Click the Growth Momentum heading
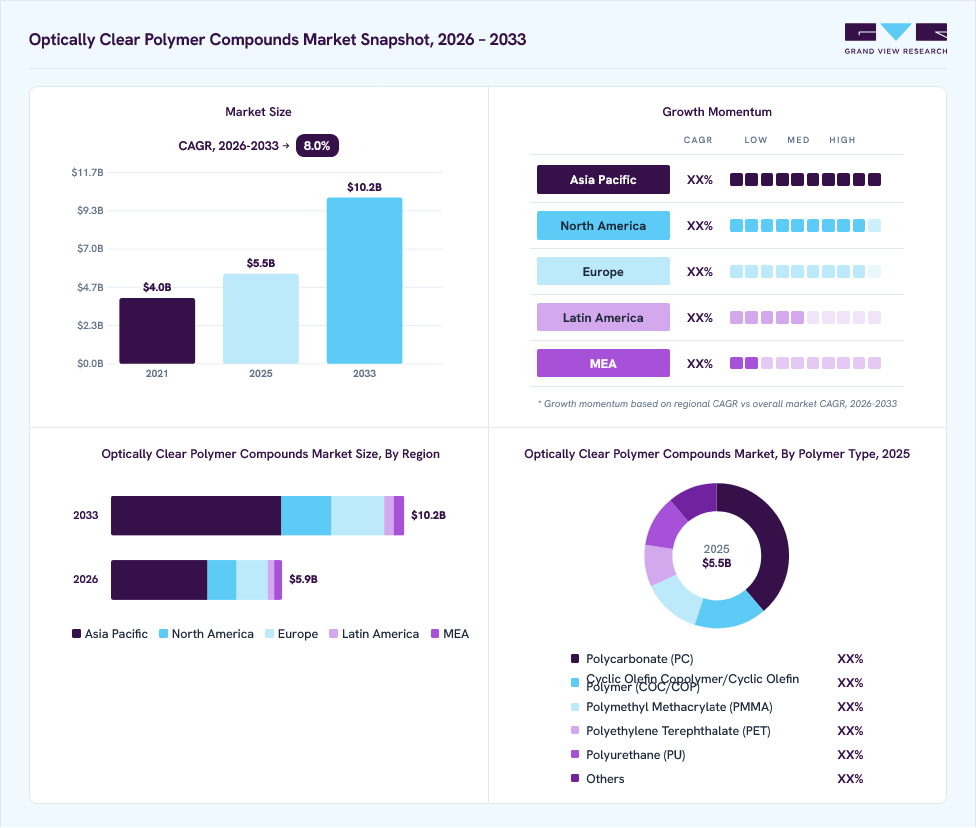The image size is (976, 828). coord(717,112)
